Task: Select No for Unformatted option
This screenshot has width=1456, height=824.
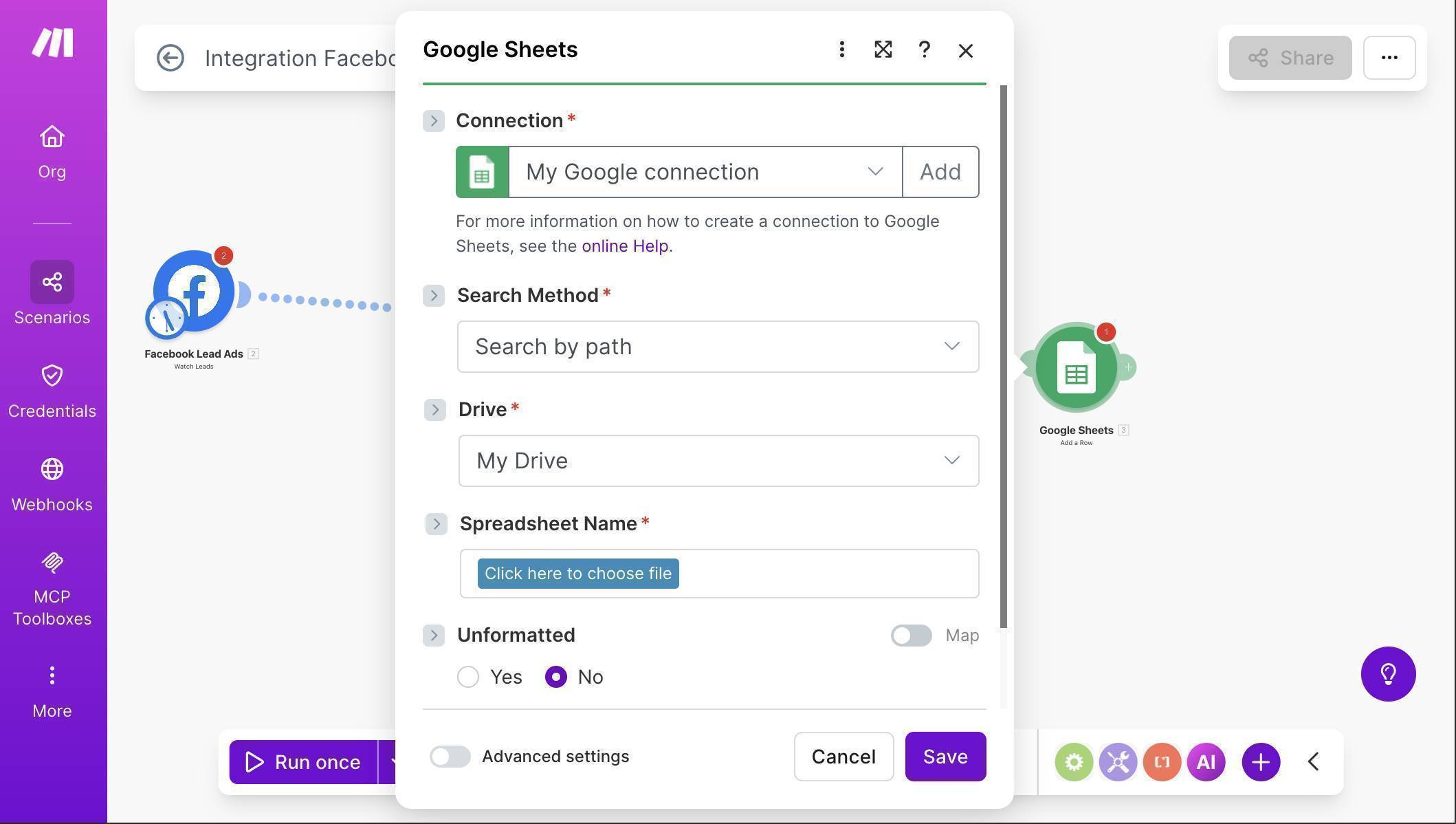Action: click(x=555, y=677)
